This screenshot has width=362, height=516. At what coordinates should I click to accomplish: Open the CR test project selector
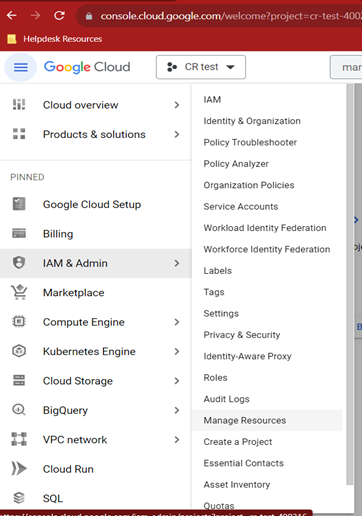click(x=201, y=67)
